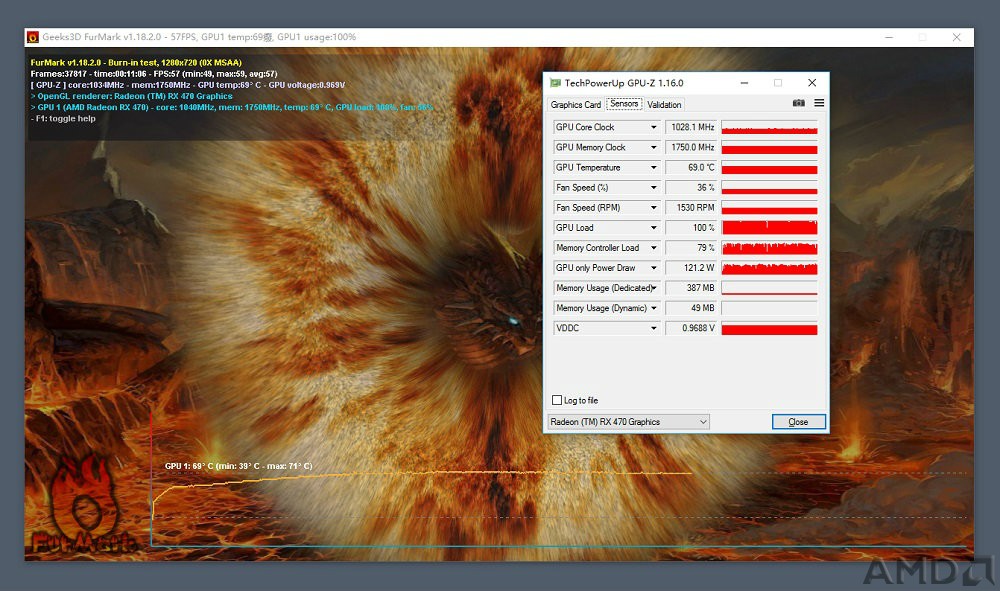Click the GPU Core Clock history graph

tap(769, 128)
